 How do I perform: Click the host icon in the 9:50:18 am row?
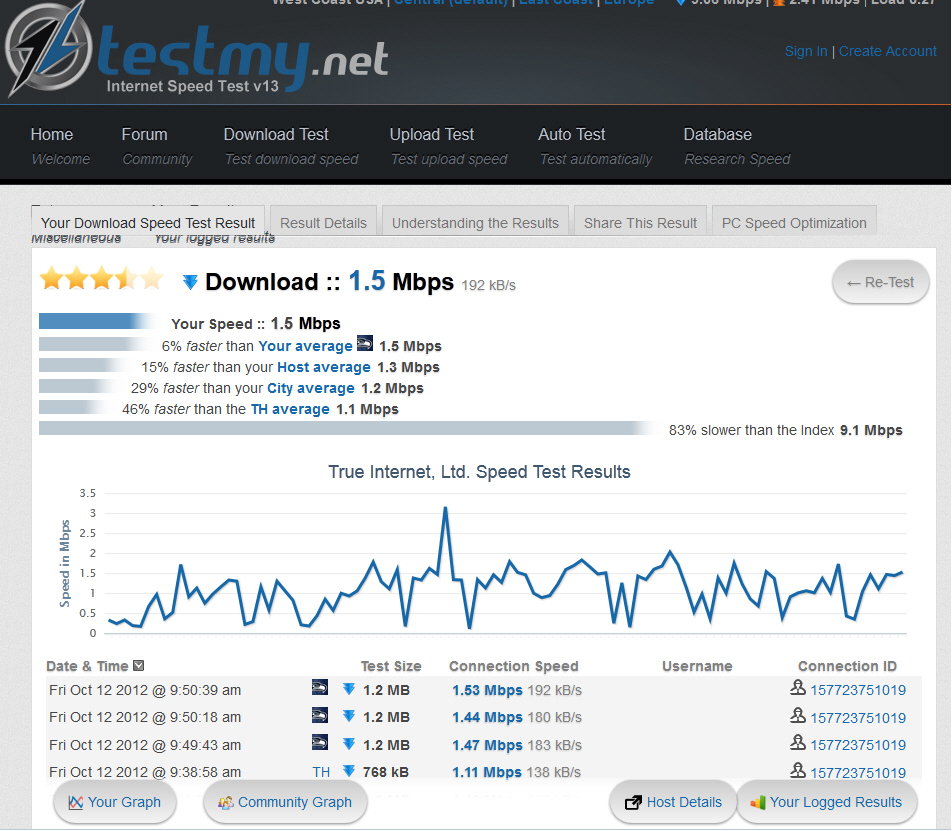[x=320, y=715]
